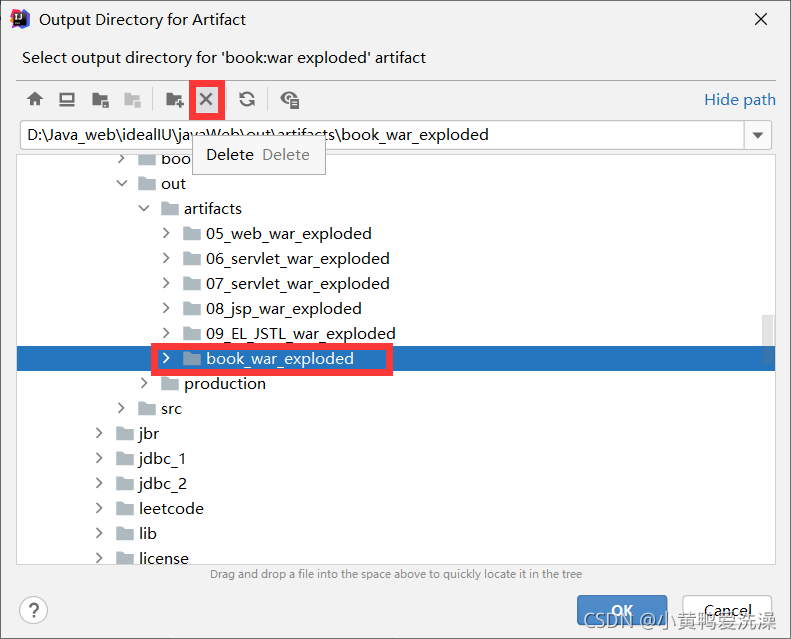Select the jdbc_2 folder row
Image resolution: width=791 pixels, height=639 pixels.
396,483
